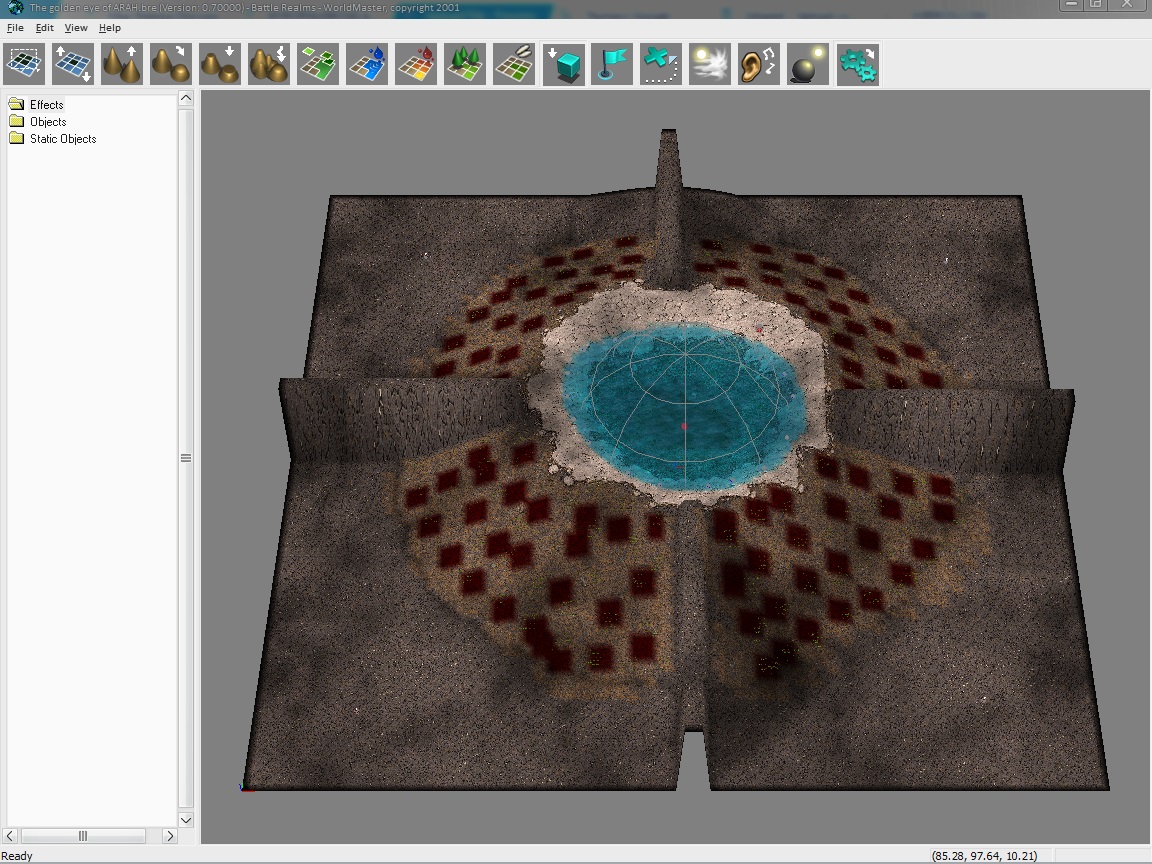
Task: Select the teal cross path tool
Action: coord(661,64)
